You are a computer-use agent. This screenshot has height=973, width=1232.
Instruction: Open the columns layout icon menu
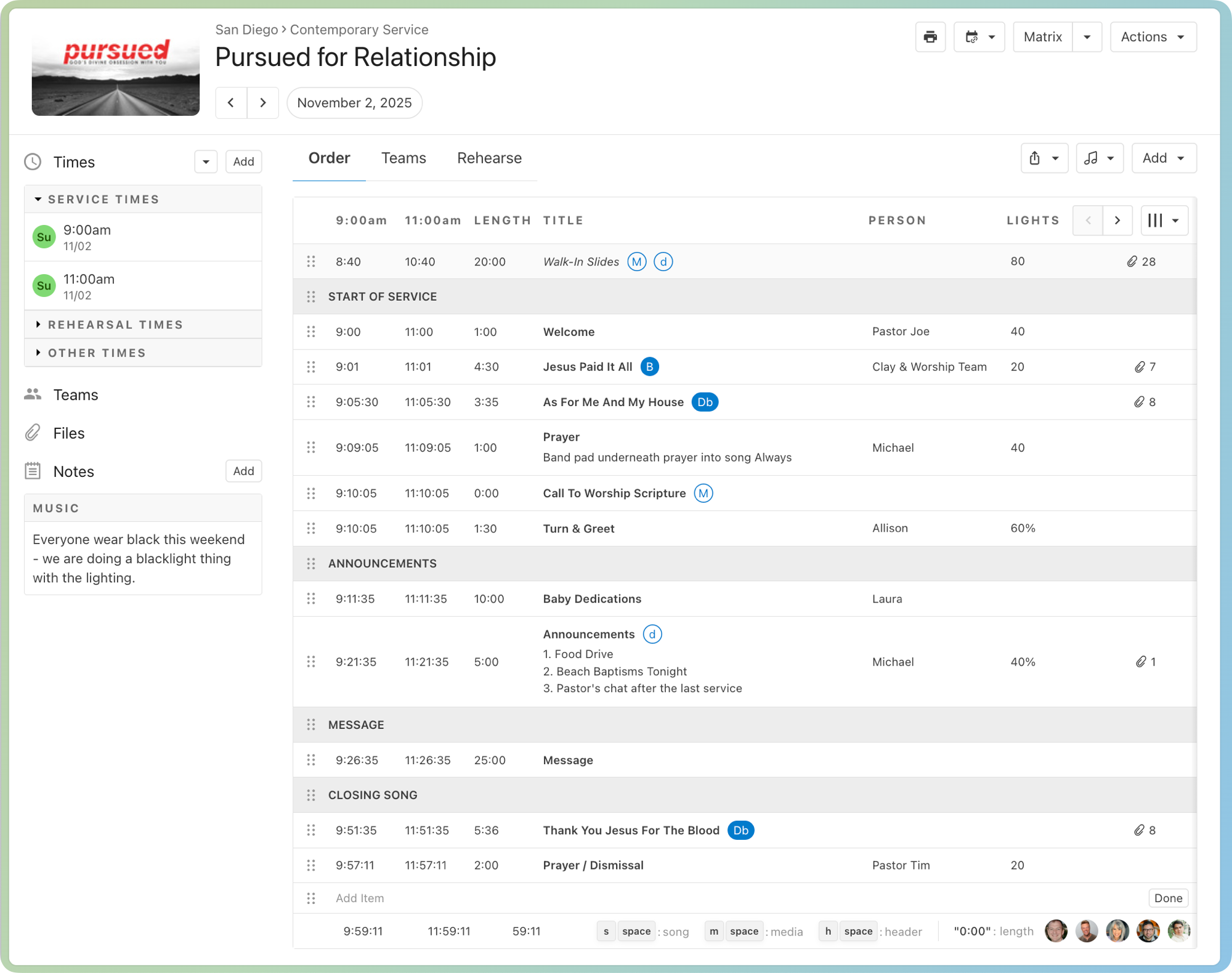(1164, 221)
